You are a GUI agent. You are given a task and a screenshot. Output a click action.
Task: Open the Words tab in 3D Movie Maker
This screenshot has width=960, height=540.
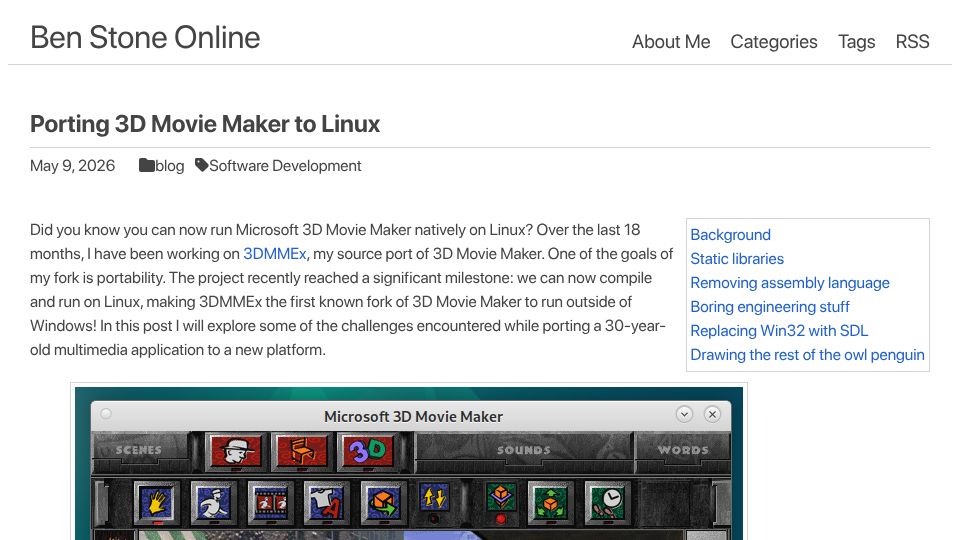(683, 450)
